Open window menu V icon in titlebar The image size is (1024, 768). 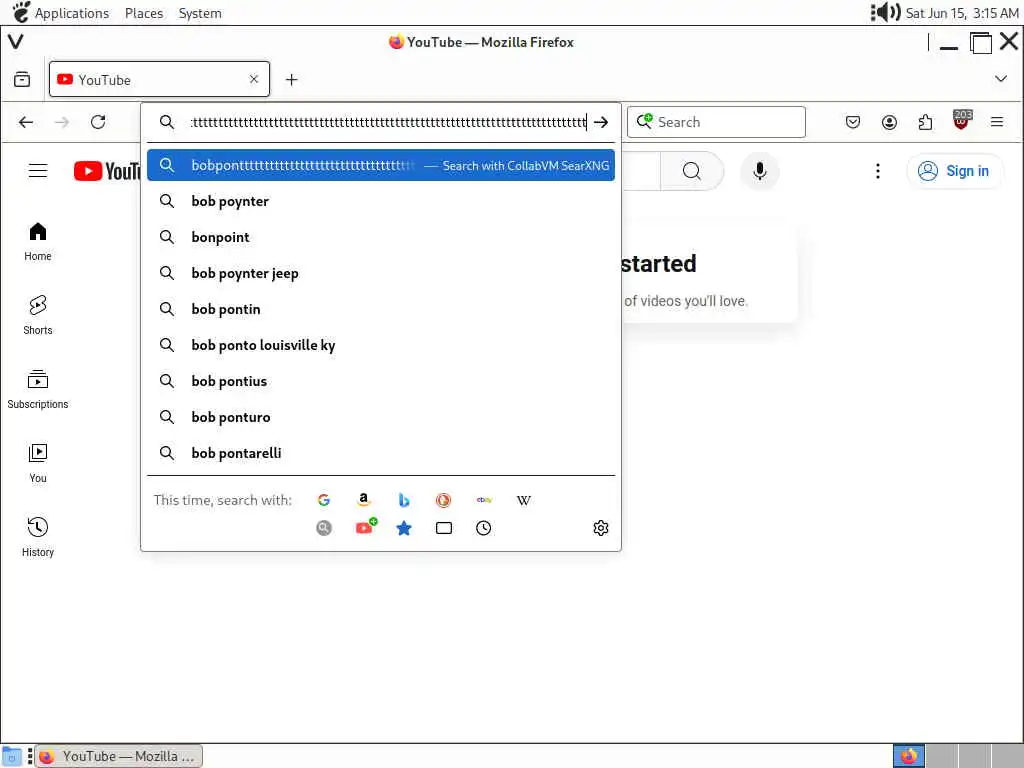(x=16, y=42)
